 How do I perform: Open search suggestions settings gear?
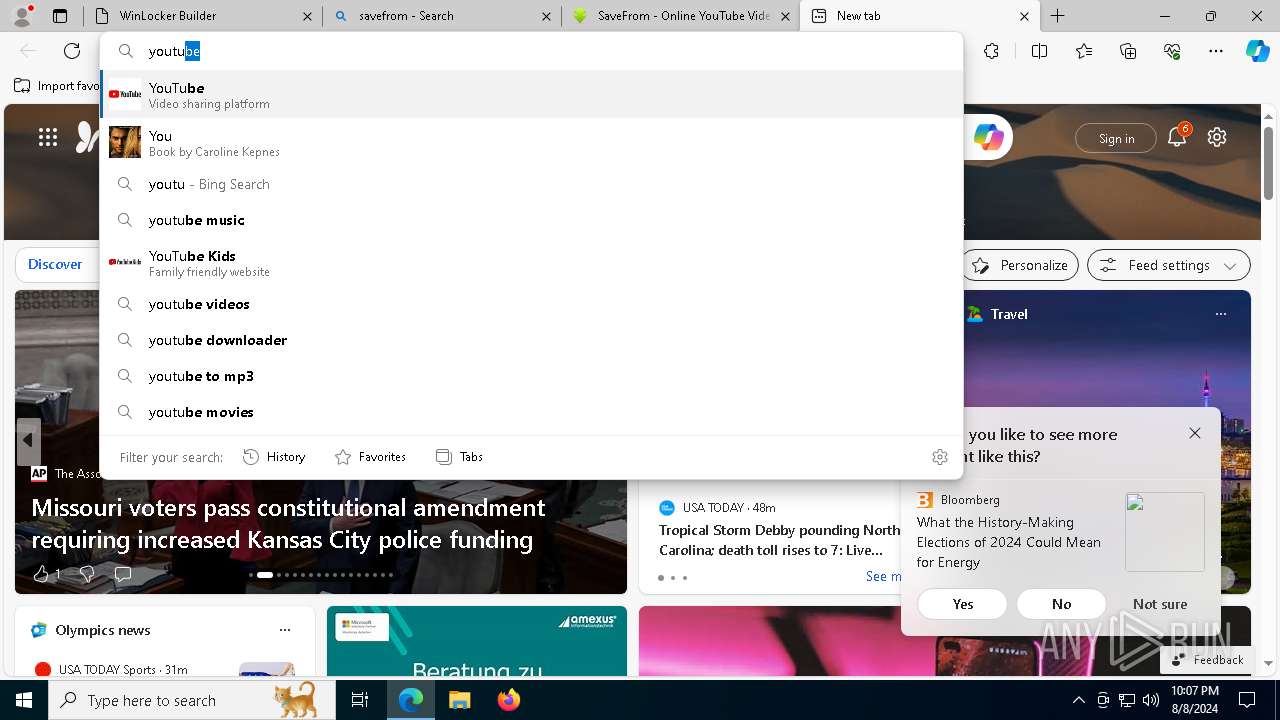940,457
